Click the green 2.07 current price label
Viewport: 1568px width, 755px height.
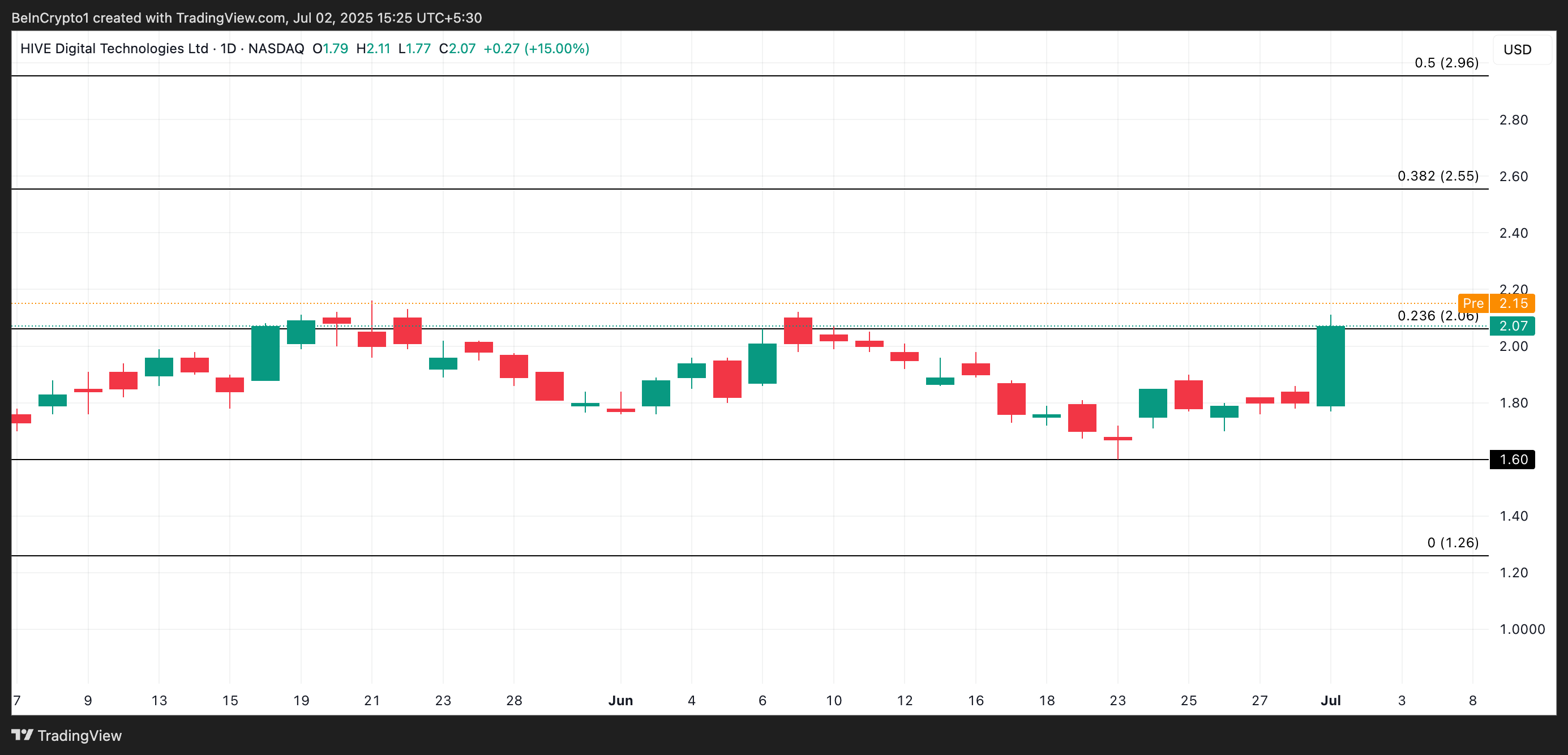click(x=1512, y=326)
